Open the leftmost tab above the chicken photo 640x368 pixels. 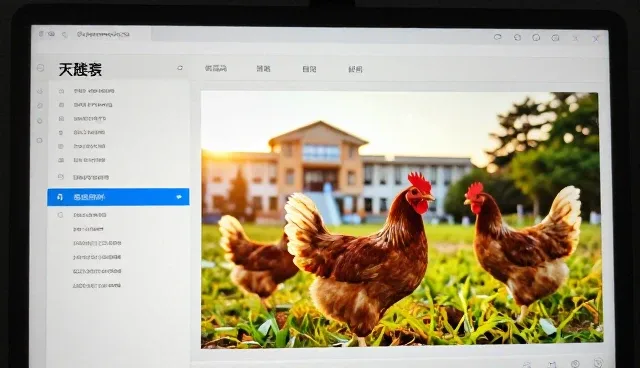coord(216,69)
